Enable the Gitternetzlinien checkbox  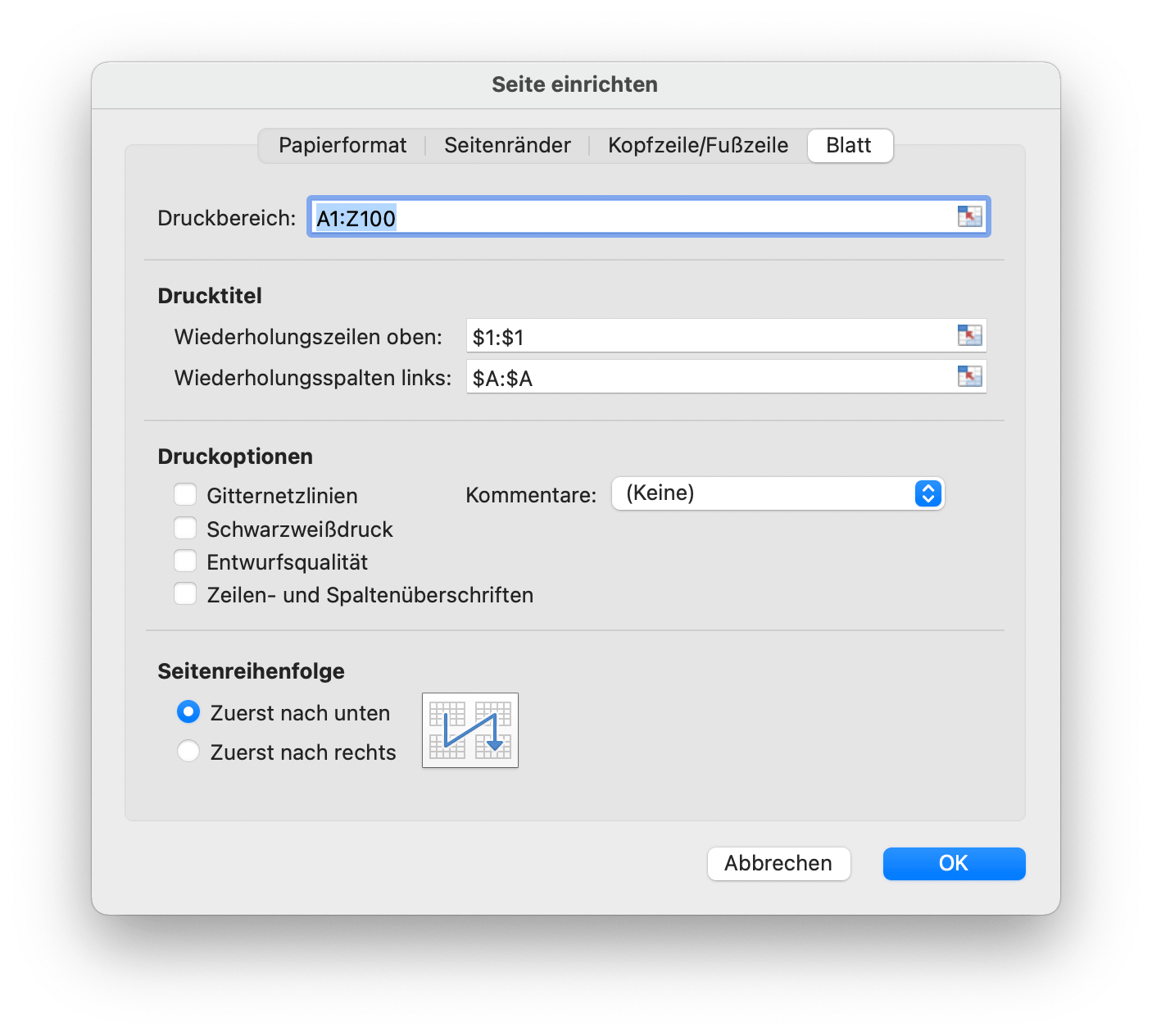[x=185, y=494]
